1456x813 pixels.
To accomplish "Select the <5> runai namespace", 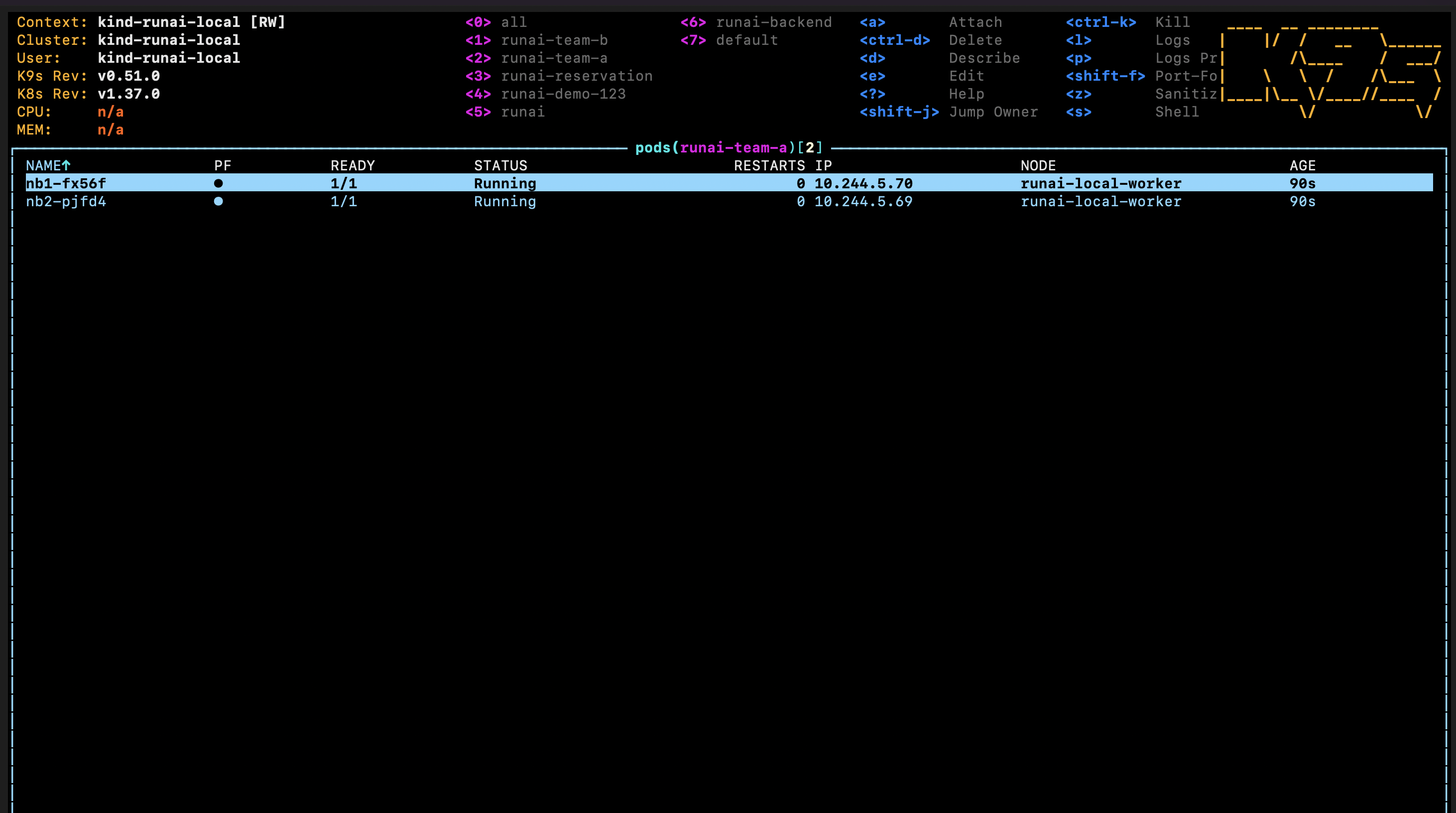I will click(x=505, y=112).
